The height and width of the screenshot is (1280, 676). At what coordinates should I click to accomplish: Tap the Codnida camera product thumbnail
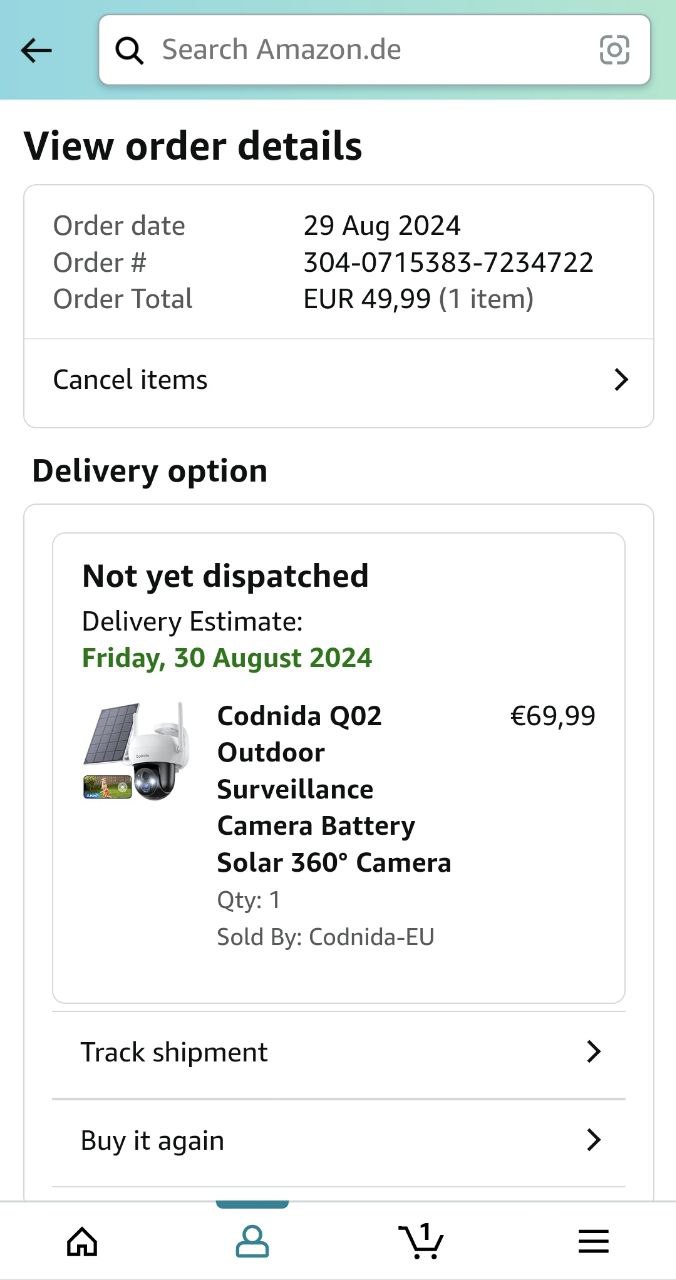tap(135, 752)
